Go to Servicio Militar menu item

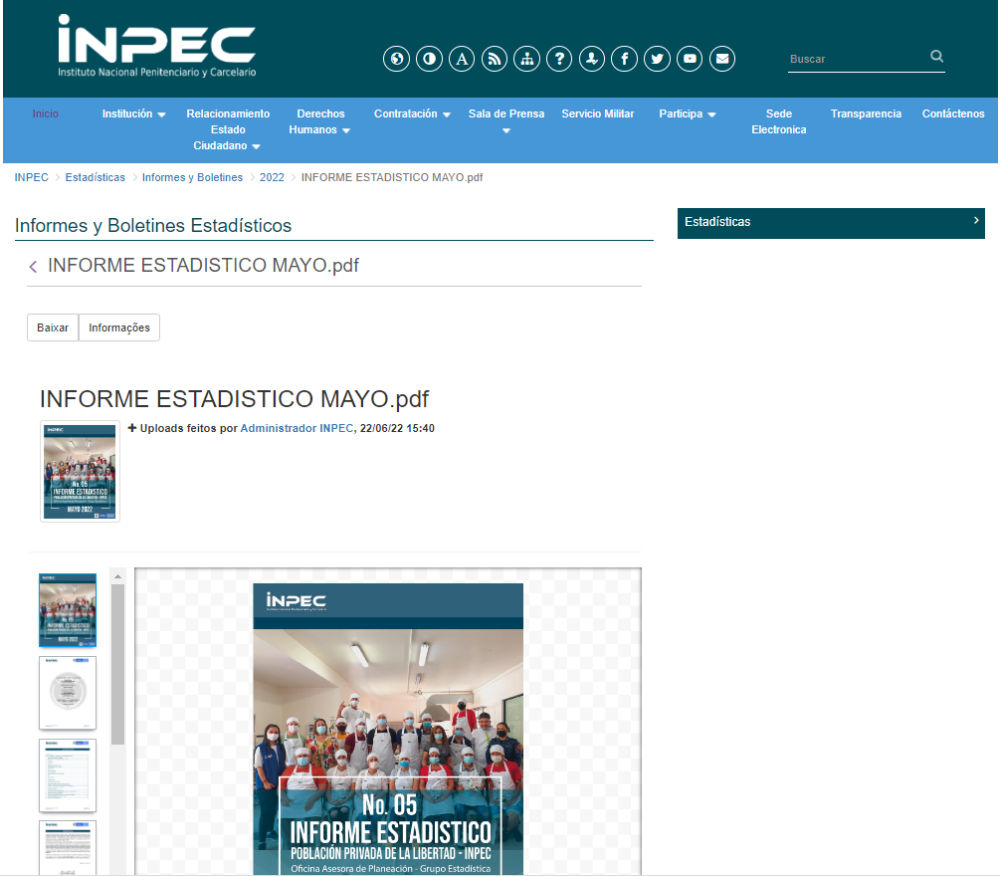[597, 114]
